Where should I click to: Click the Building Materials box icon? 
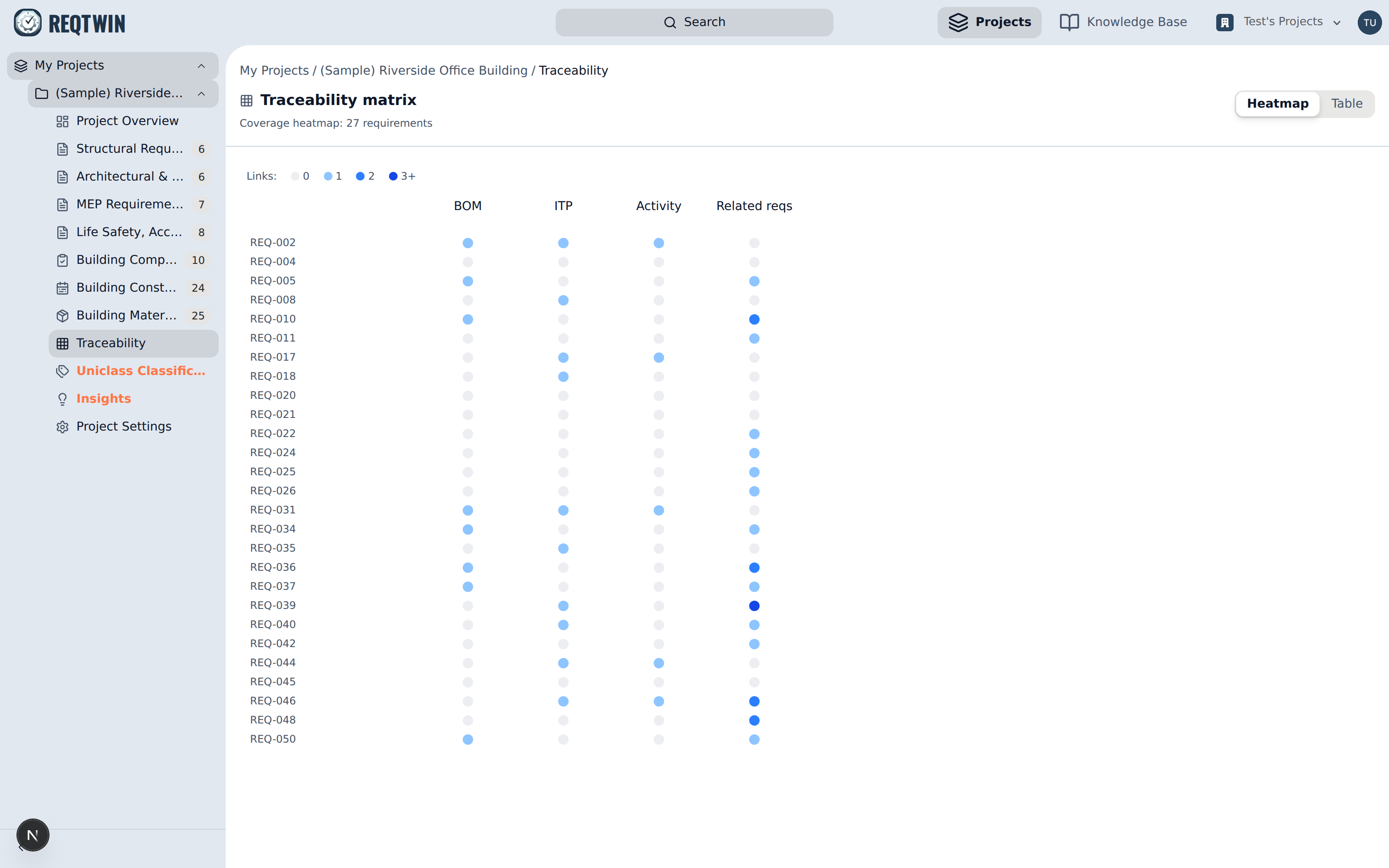pos(63,316)
